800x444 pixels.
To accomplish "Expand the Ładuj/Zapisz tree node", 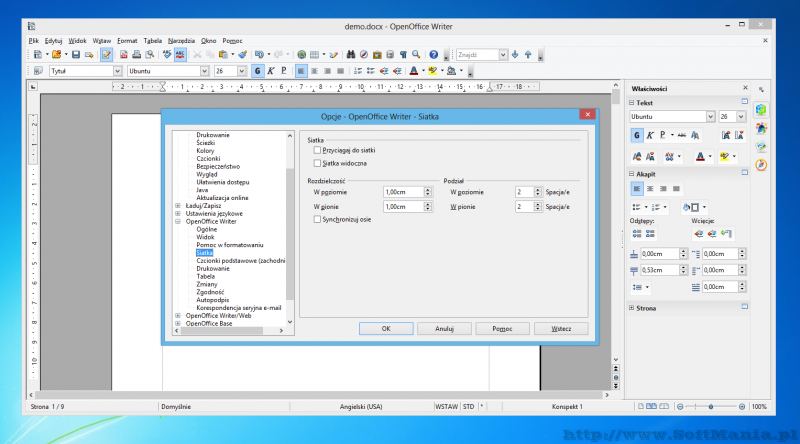I will [178, 206].
